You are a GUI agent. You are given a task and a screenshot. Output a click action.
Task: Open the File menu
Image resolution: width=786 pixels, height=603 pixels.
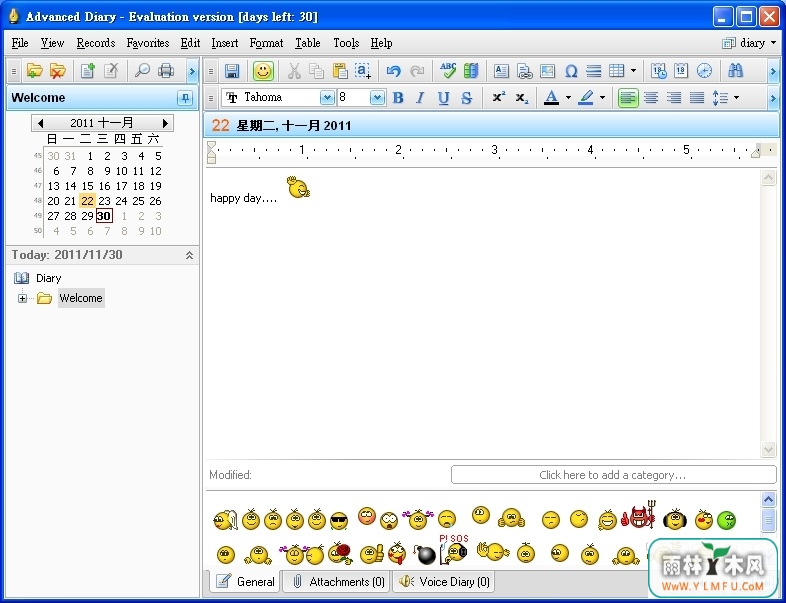click(20, 43)
